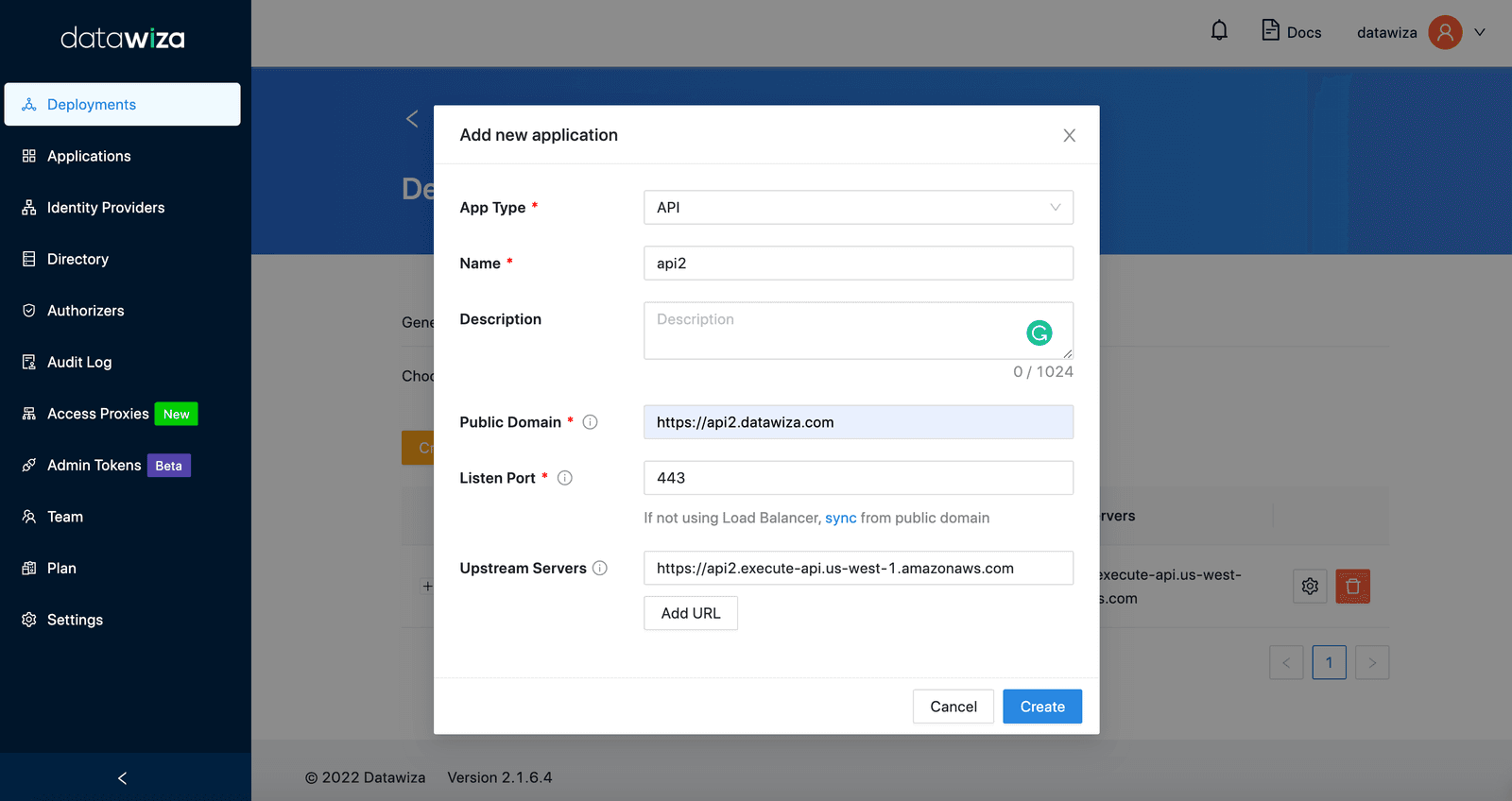This screenshot has width=1512, height=801.
Task: Click the gear icon in table row
Action: coord(1310,587)
